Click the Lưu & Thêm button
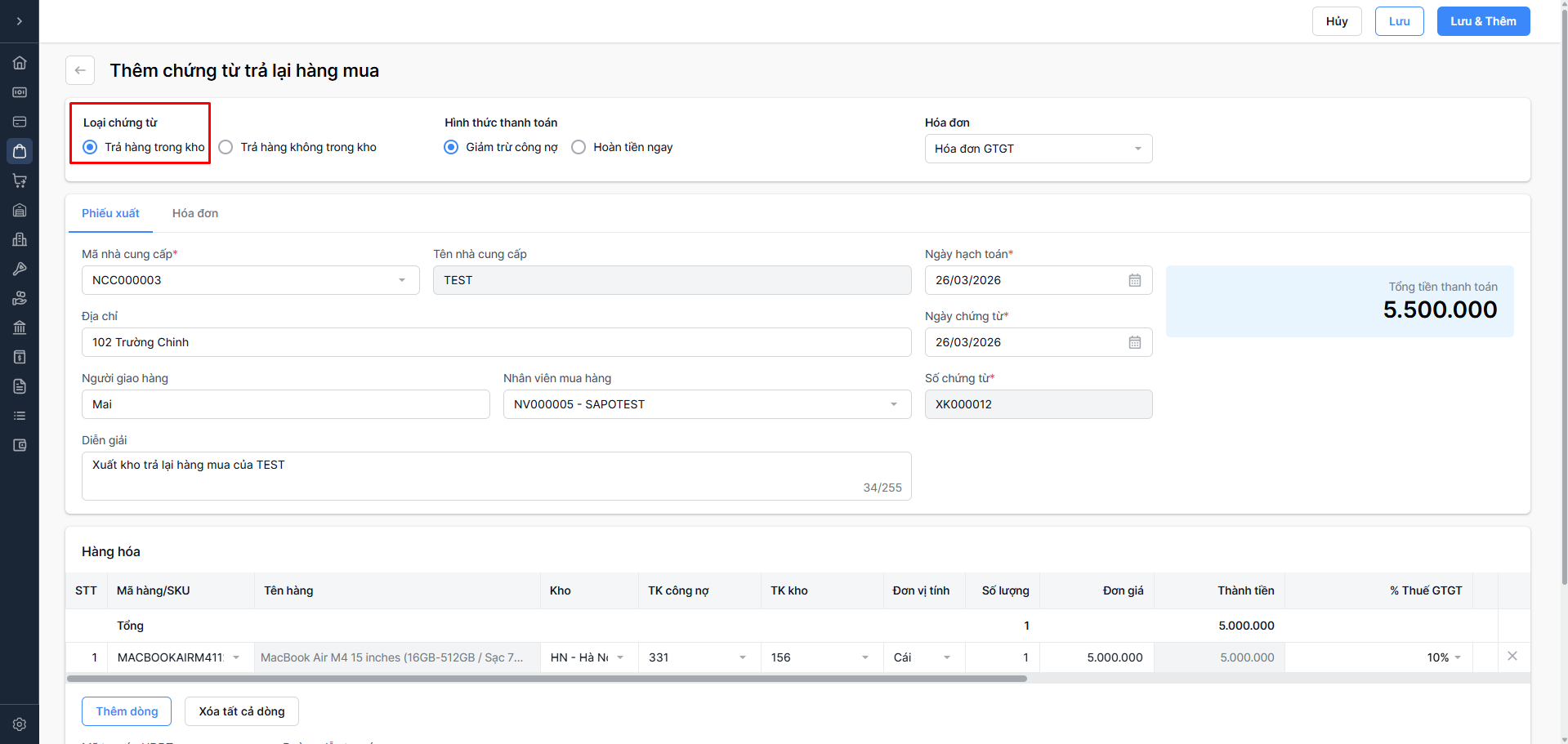This screenshot has width=1568, height=744. 1482,21
